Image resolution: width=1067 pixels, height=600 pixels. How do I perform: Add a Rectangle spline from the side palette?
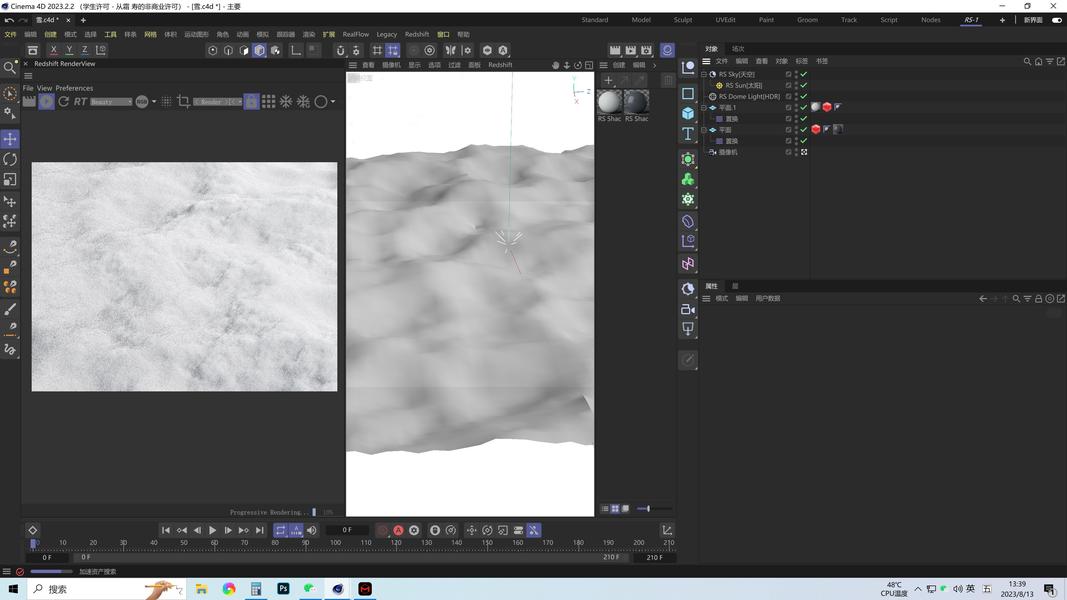tap(688, 93)
